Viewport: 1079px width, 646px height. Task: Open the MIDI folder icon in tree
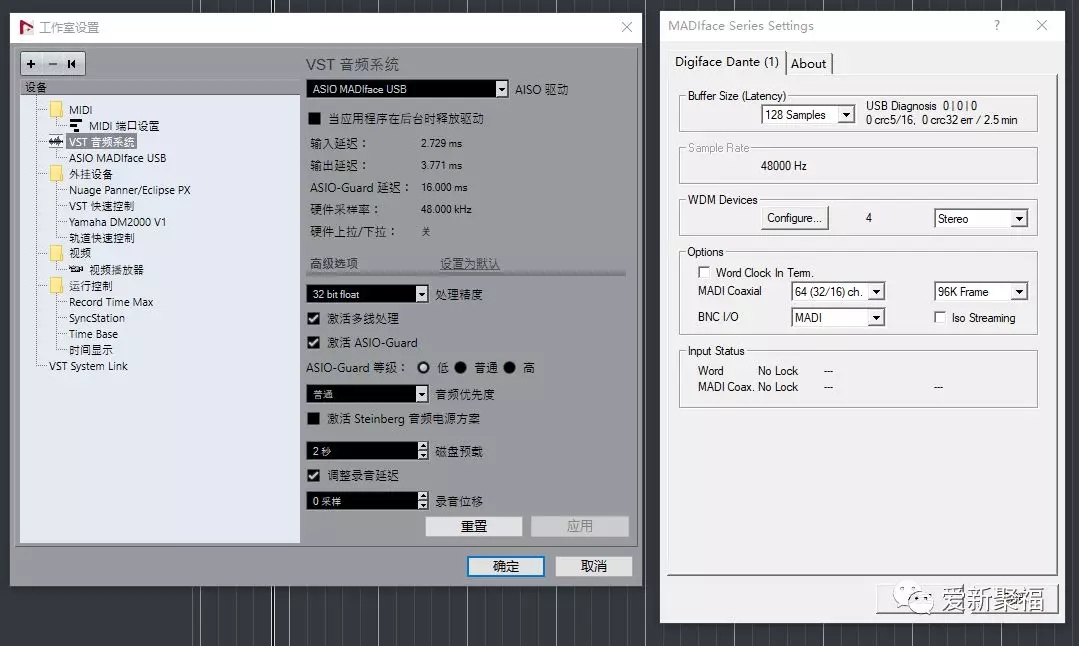pos(56,110)
